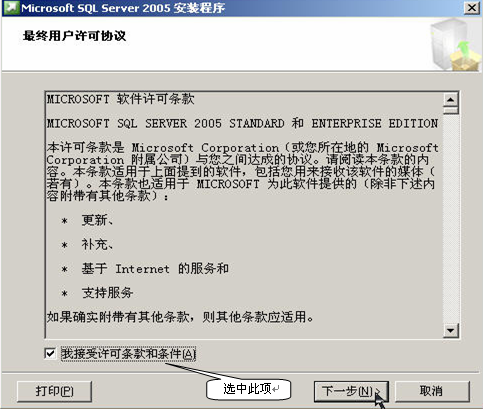Click the 打印(P) print button
Viewport: 483px width, 410px height.
pos(54,391)
